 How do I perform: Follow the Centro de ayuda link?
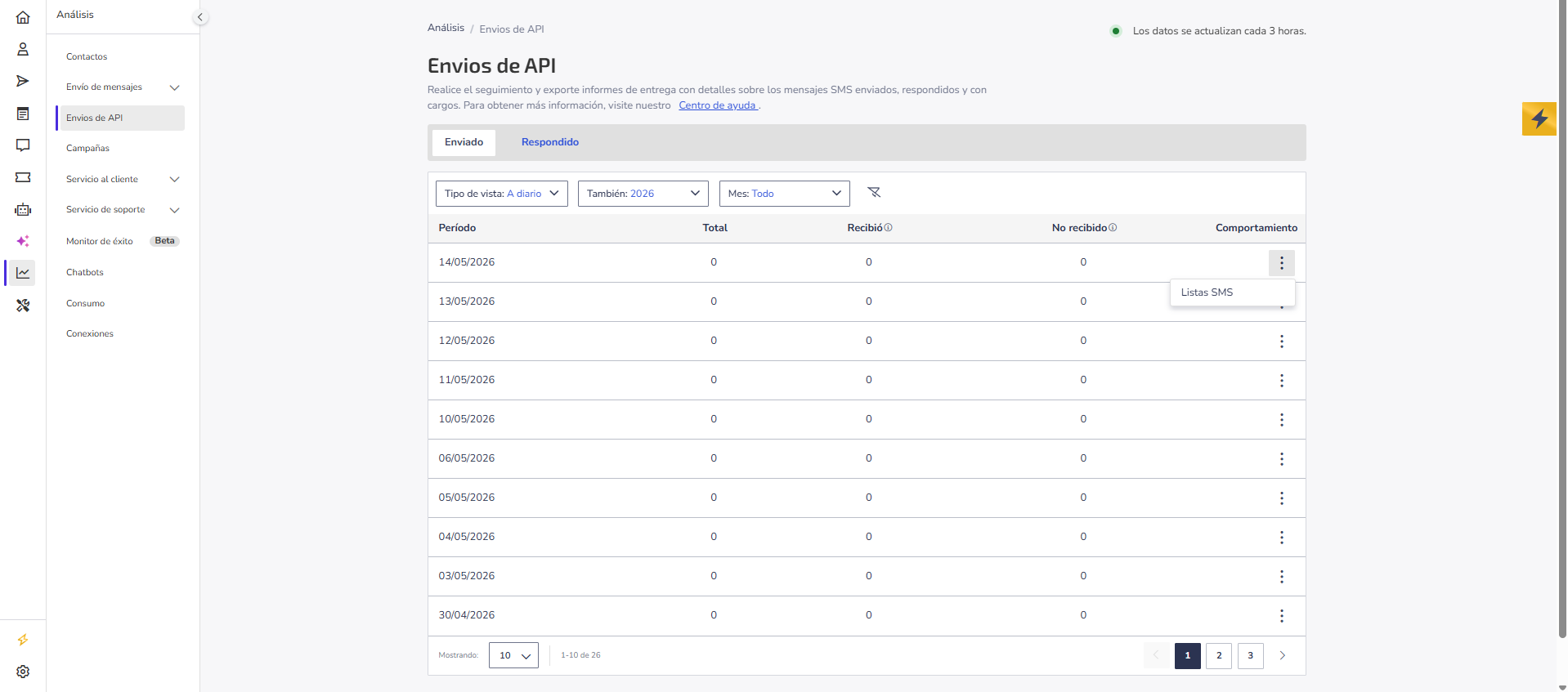pyautogui.click(x=717, y=105)
